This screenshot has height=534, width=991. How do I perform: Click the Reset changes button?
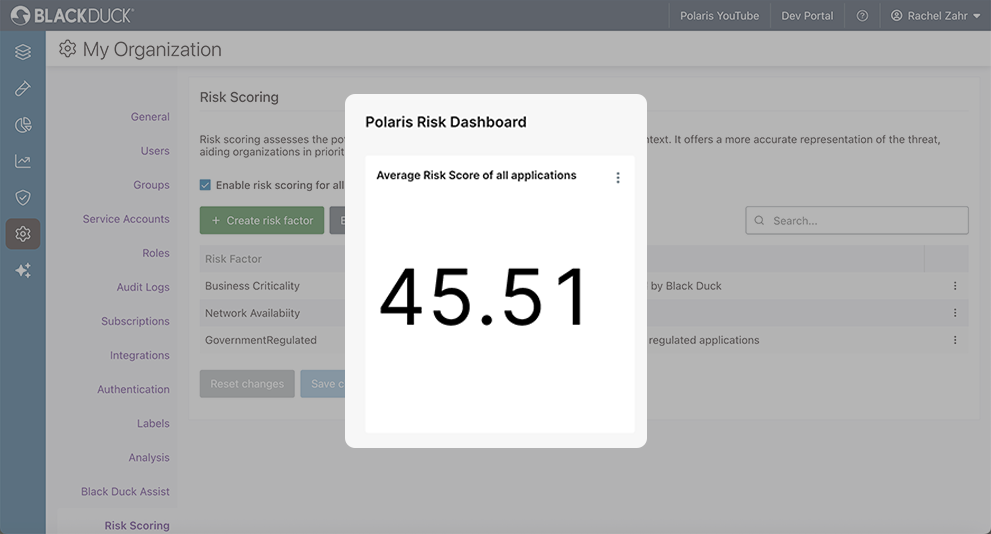pos(247,384)
